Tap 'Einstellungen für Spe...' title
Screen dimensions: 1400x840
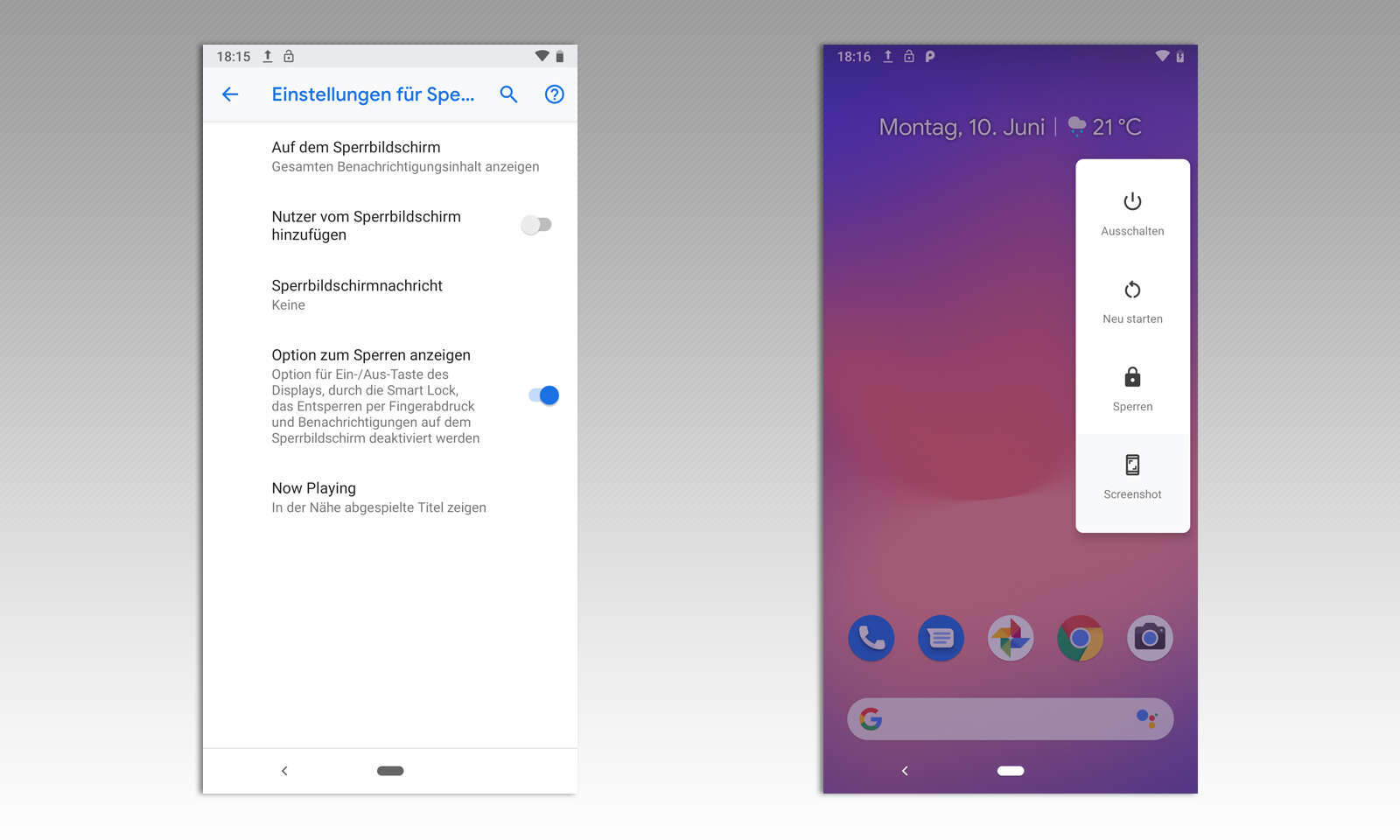(373, 94)
